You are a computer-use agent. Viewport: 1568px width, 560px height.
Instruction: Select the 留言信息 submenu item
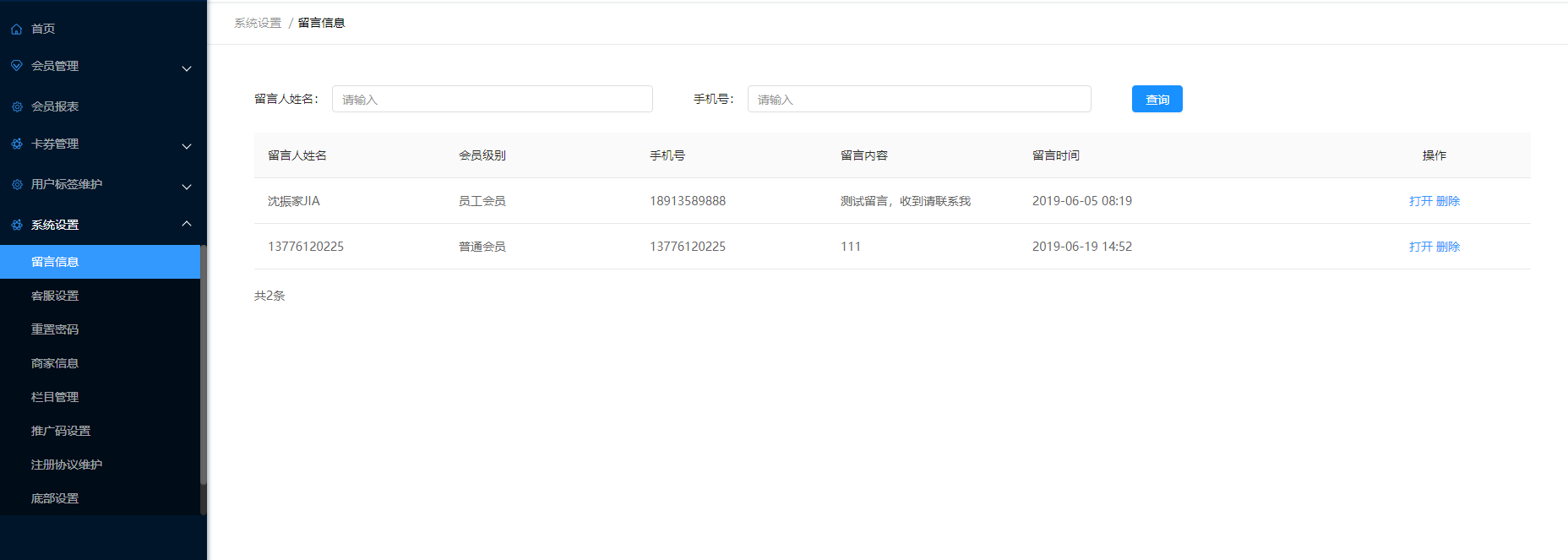point(100,262)
